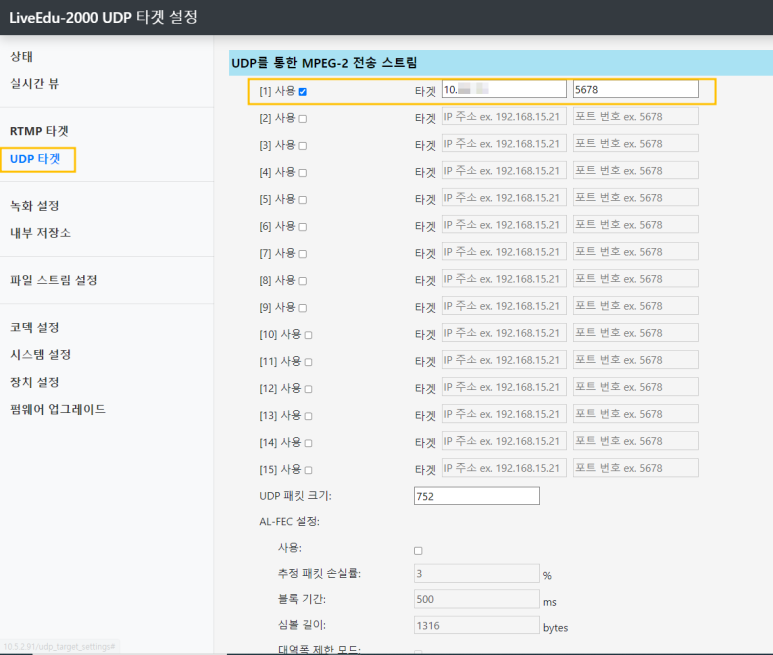Image resolution: width=773 pixels, height=655 pixels.
Task: Enable the [13] 사용 checkbox
Action: 309,416
